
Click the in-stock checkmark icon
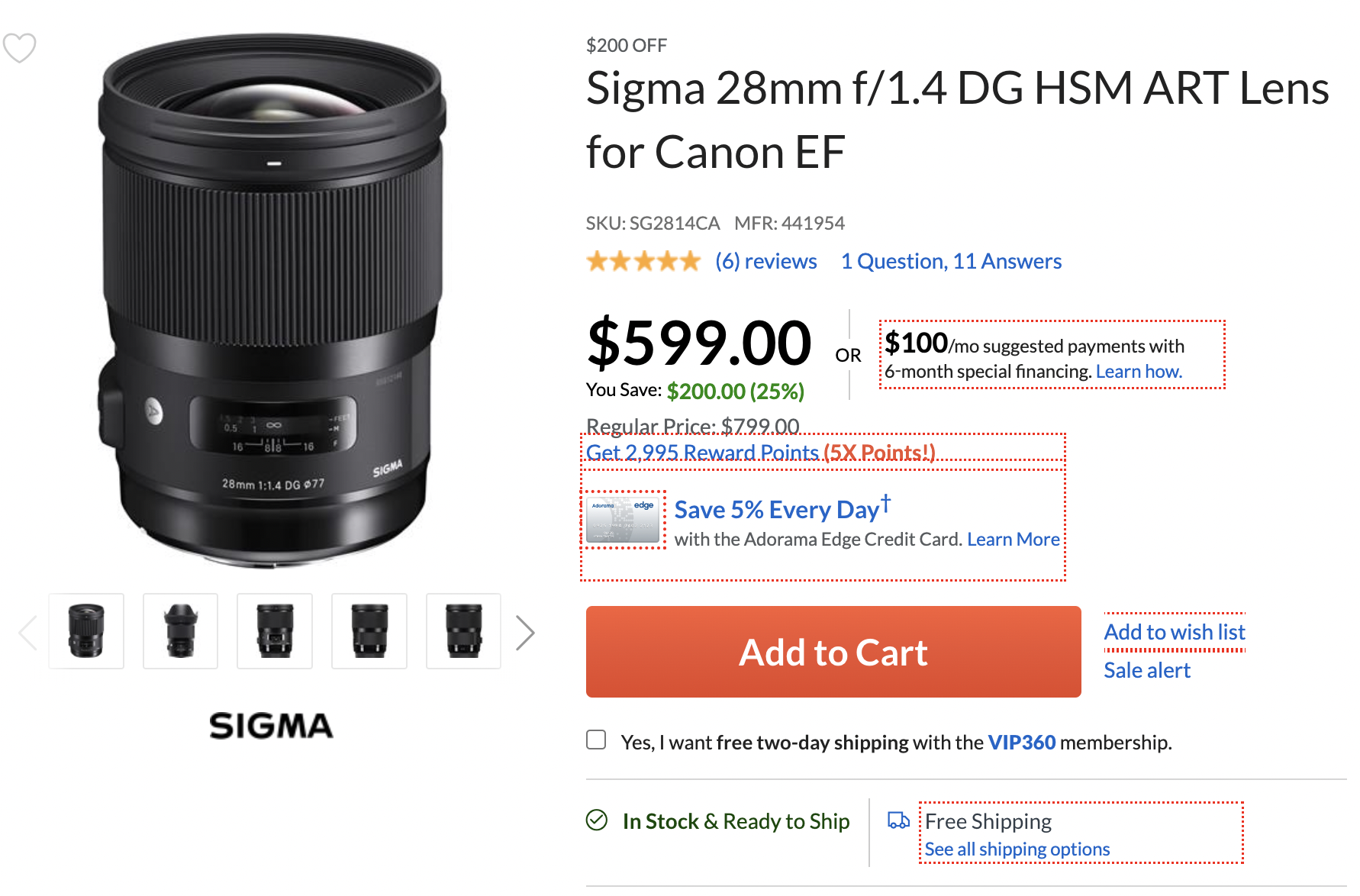click(x=596, y=820)
